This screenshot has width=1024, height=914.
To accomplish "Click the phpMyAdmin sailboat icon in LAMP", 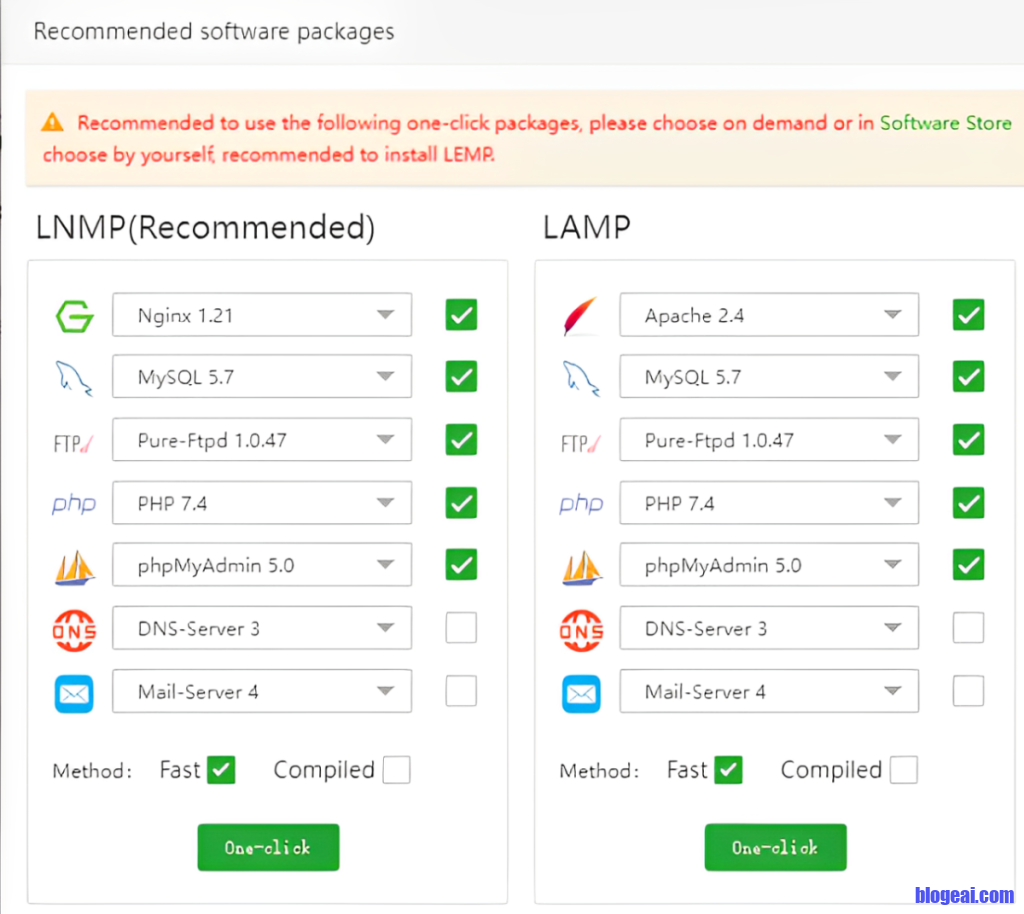I will [581, 566].
